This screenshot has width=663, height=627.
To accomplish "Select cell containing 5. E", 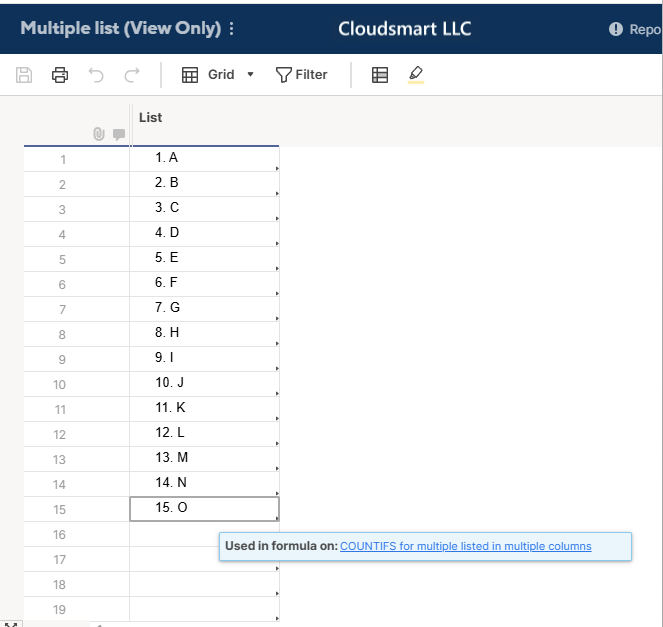I will [x=204, y=259].
